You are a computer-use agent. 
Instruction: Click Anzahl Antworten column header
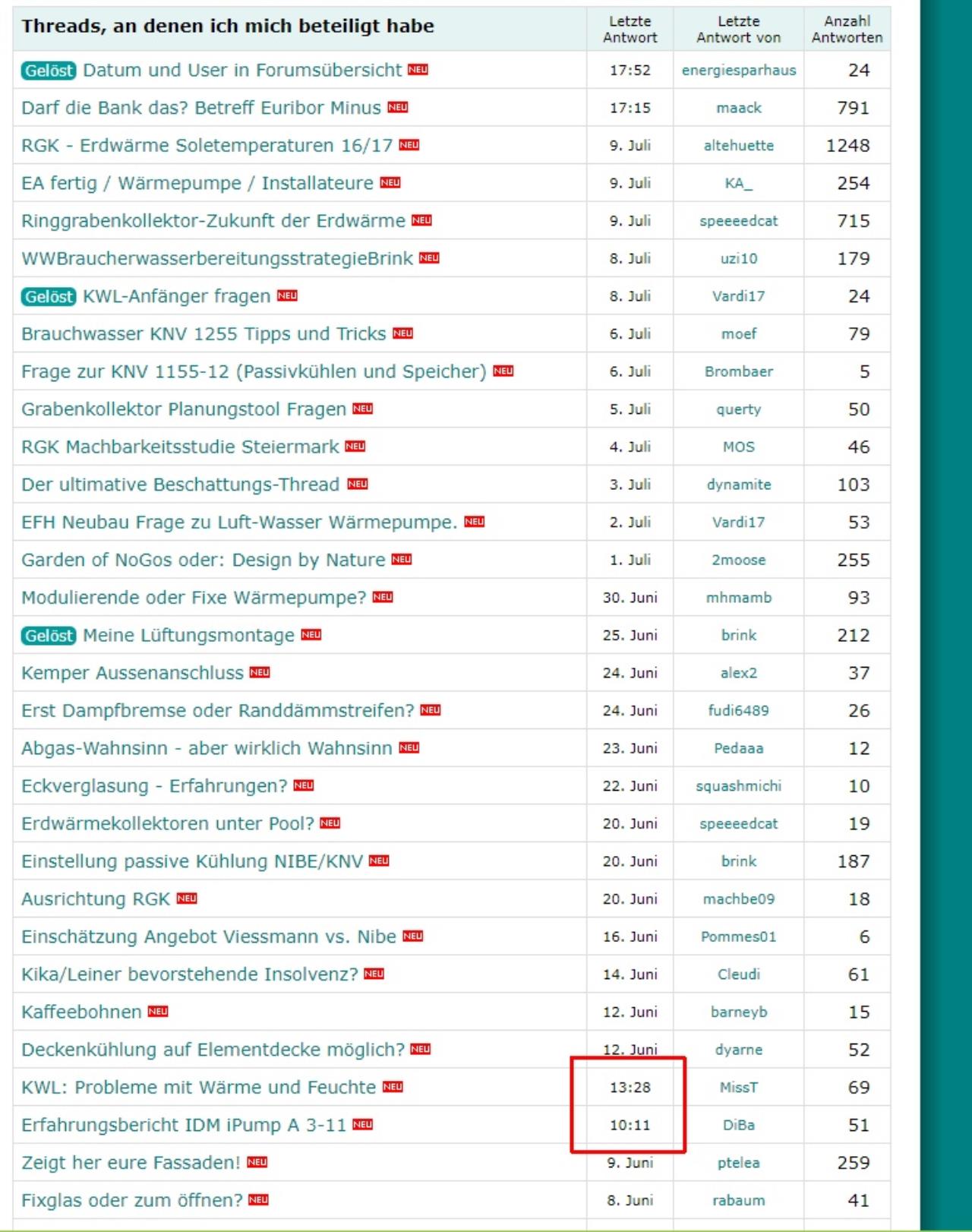(847, 30)
